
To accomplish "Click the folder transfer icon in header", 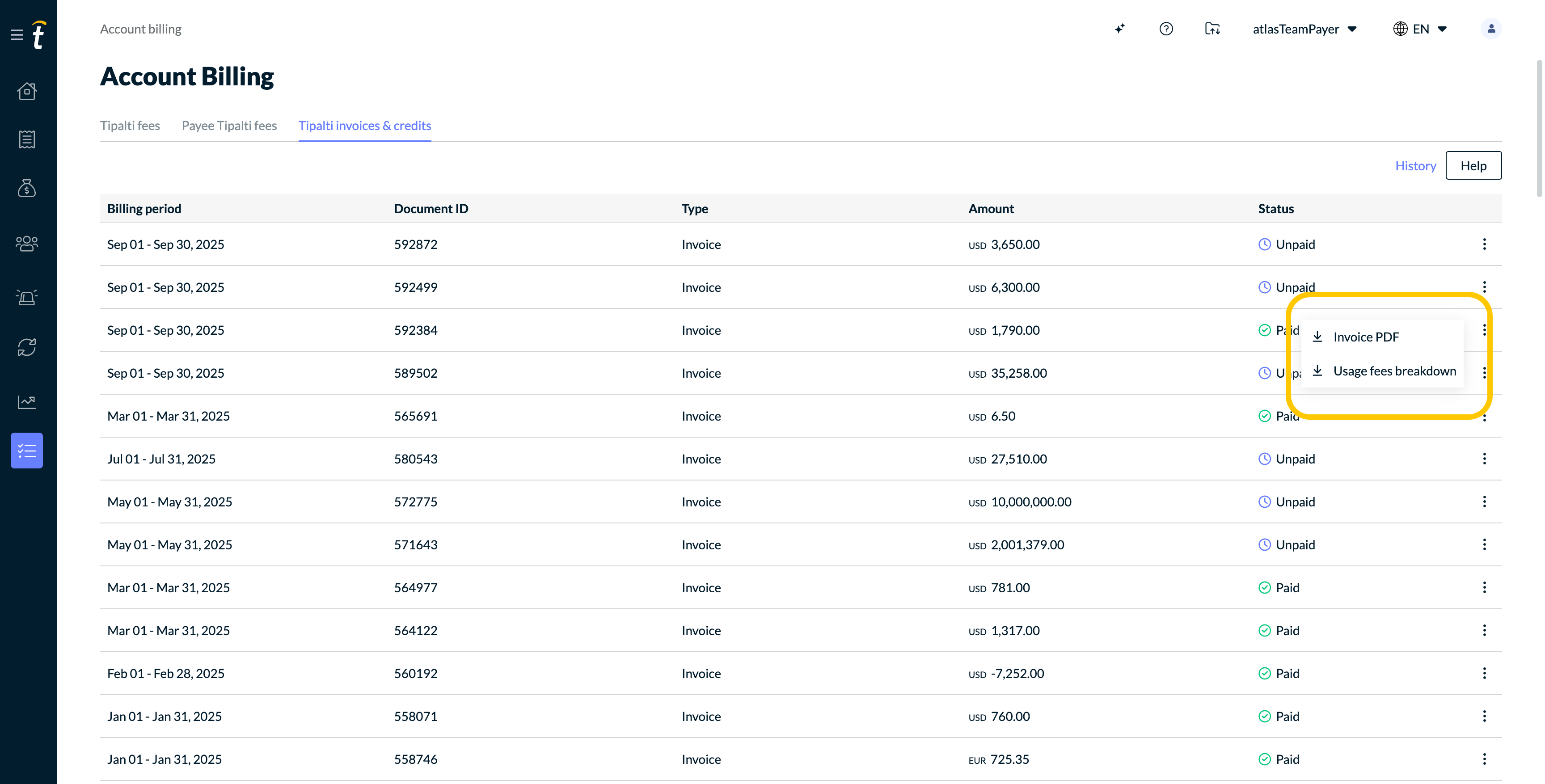I will pos(1212,29).
